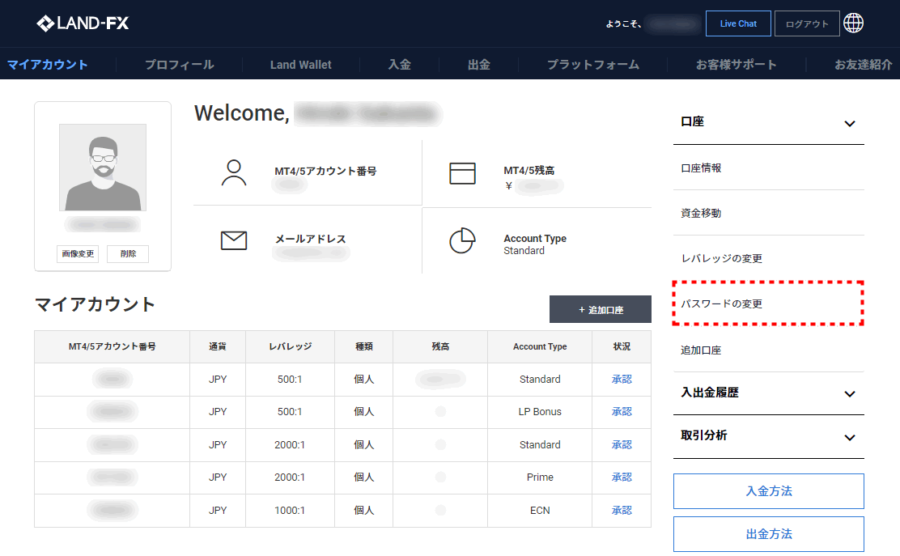Click the ログアウト button

pyautogui.click(x=806, y=24)
